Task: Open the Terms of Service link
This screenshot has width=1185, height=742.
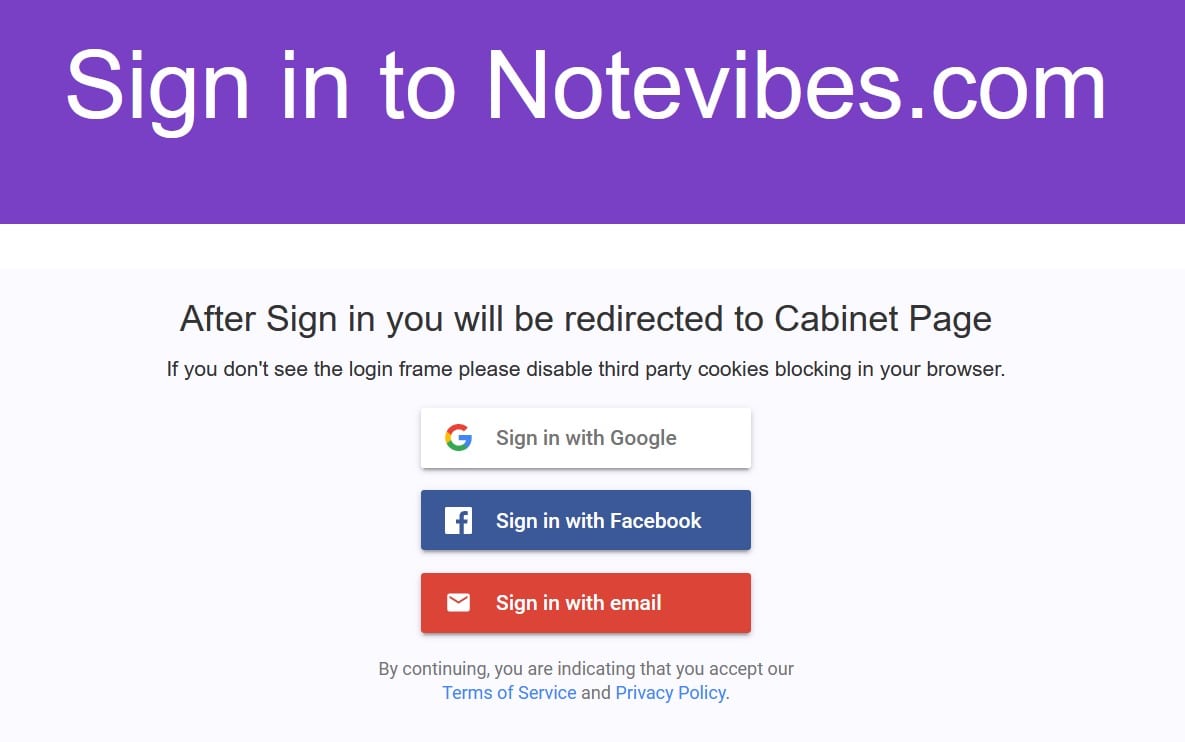Action: pyautogui.click(x=509, y=693)
